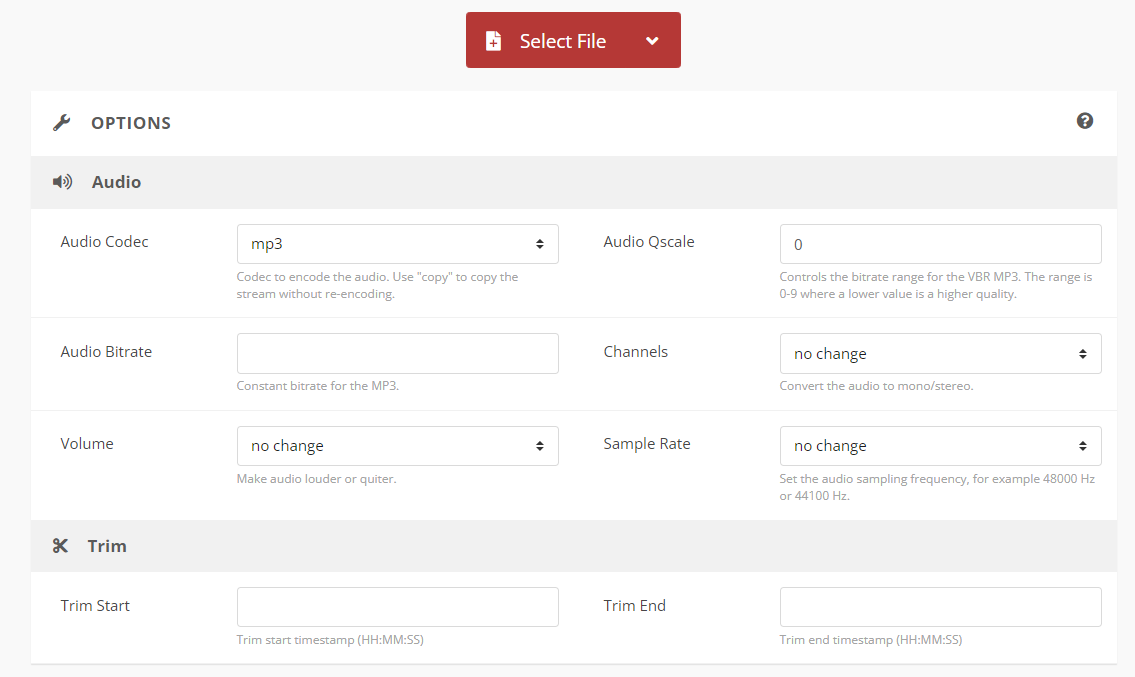Image resolution: width=1135 pixels, height=677 pixels.
Task: Open the Channels dropdown
Action: pyautogui.click(x=940, y=353)
